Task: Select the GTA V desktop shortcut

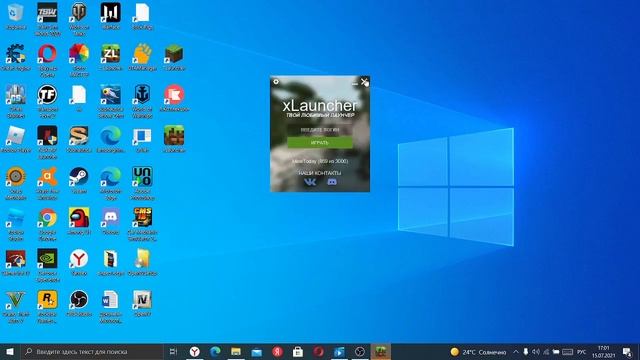Action: click(16, 306)
